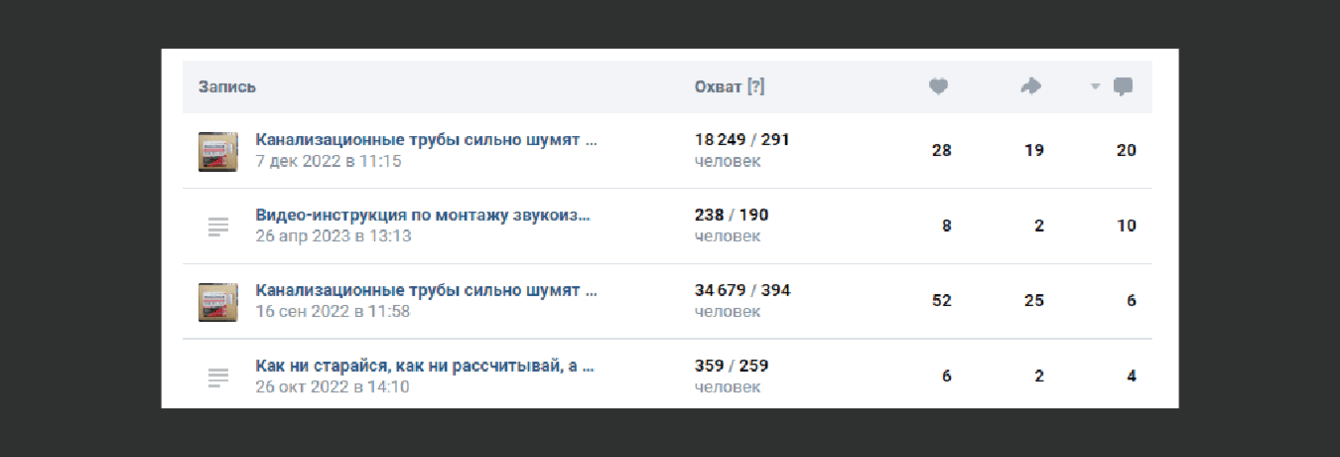1340x457 pixels.
Task: Select reach value 18 249 / 291
Action: pos(742,140)
